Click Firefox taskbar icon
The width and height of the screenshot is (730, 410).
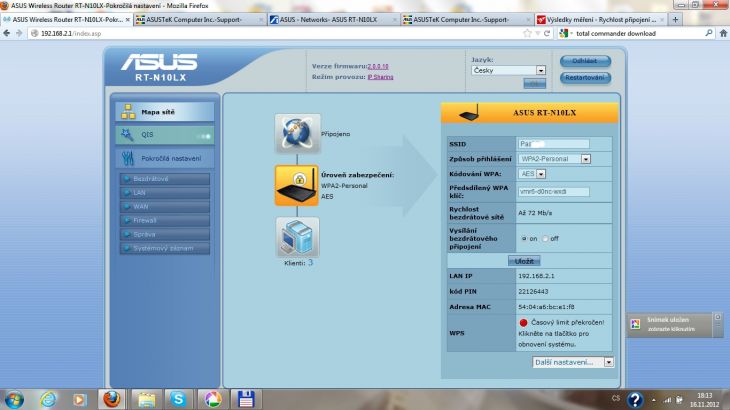pyautogui.click(x=112, y=400)
